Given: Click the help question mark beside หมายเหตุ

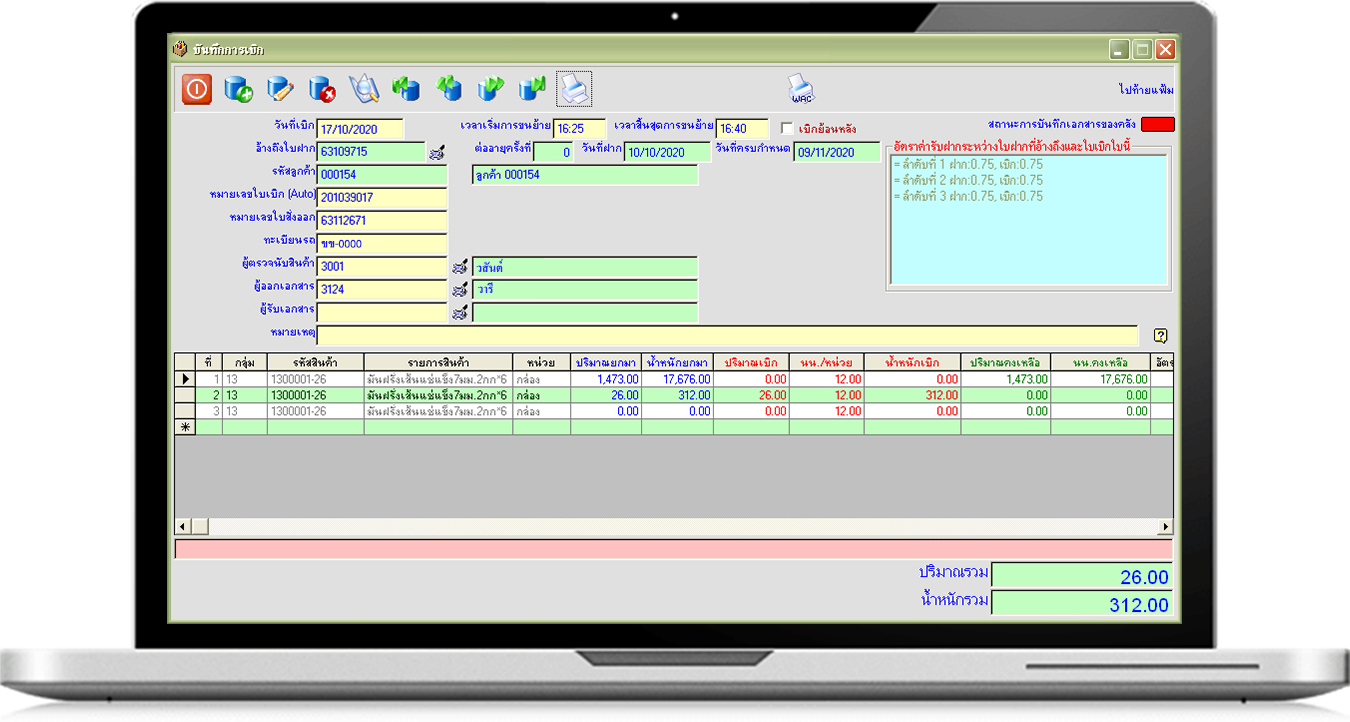Looking at the screenshot, I should tap(1160, 336).
